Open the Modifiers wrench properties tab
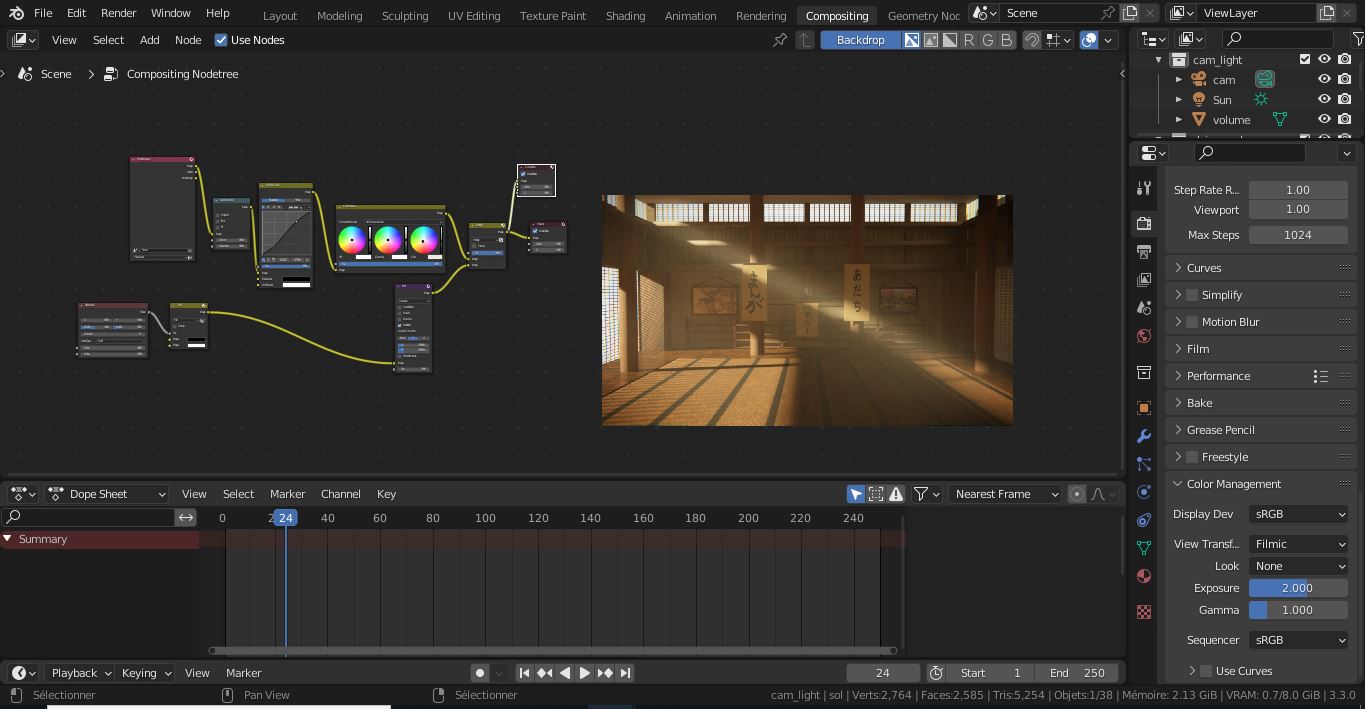1365x709 pixels. click(1144, 436)
